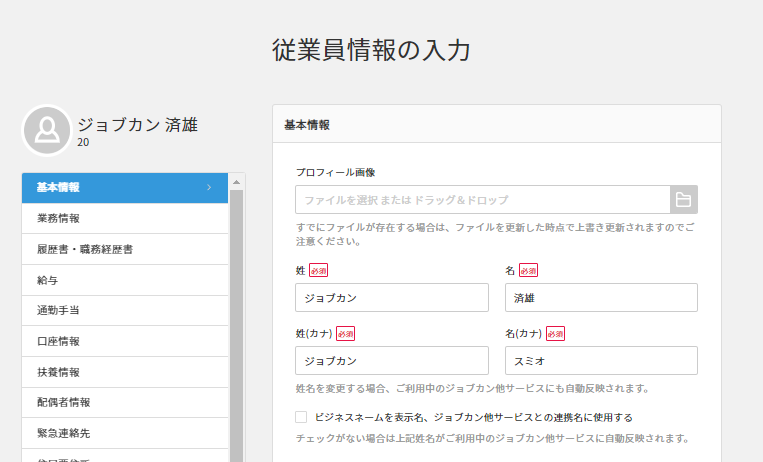Screen dimensions: 763x462
Task: Focus the 姓(カナ) input field
Action: [x=392, y=361]
